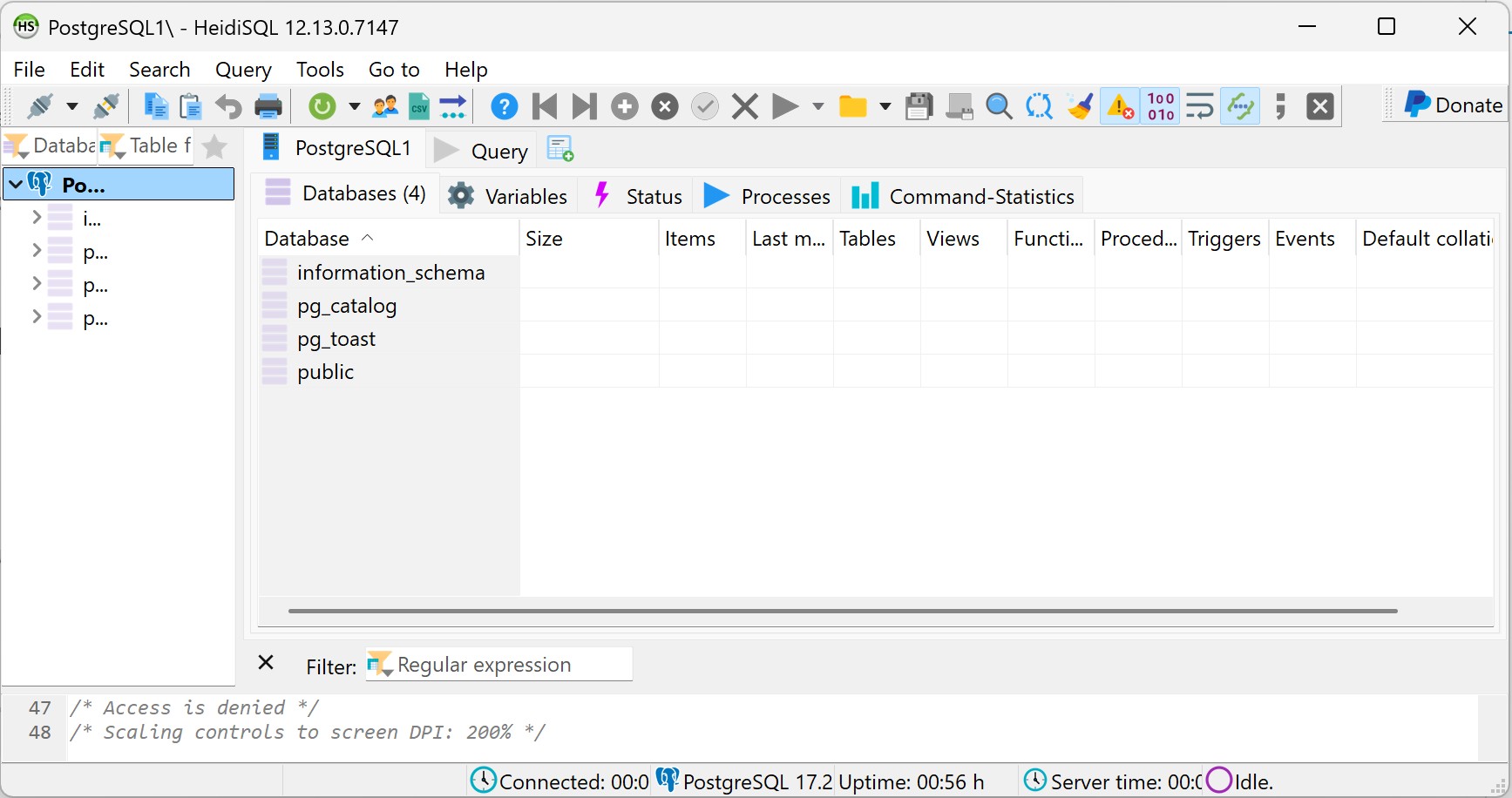Viewport: 1512px width, 798px height.
Task: Toggle the 100/010 binary display button
Action: [1161, 106]
